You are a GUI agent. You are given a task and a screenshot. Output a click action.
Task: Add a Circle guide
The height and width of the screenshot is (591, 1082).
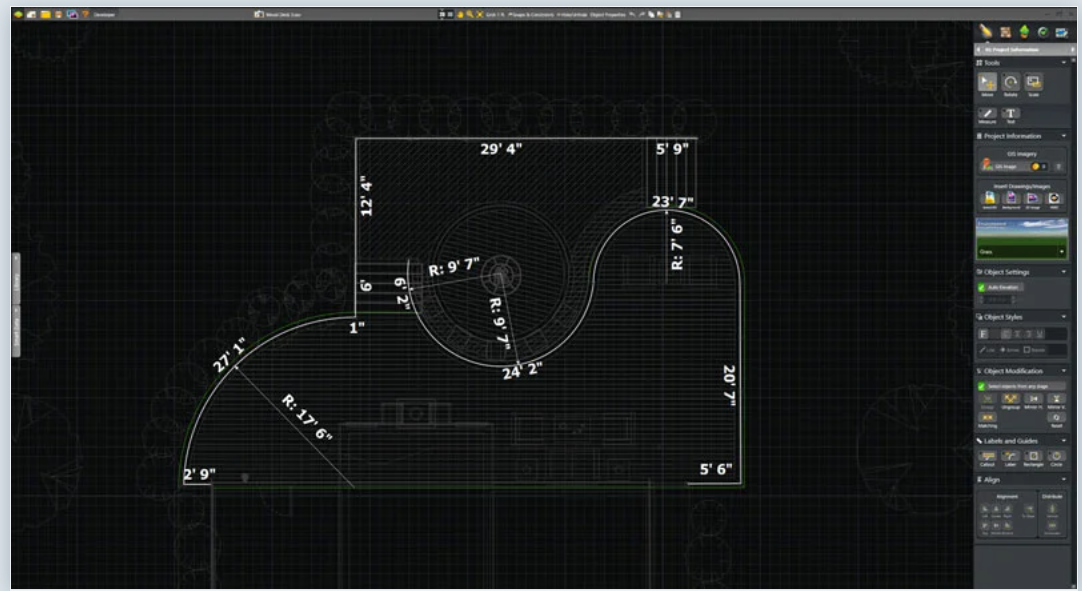(1056, 458)
